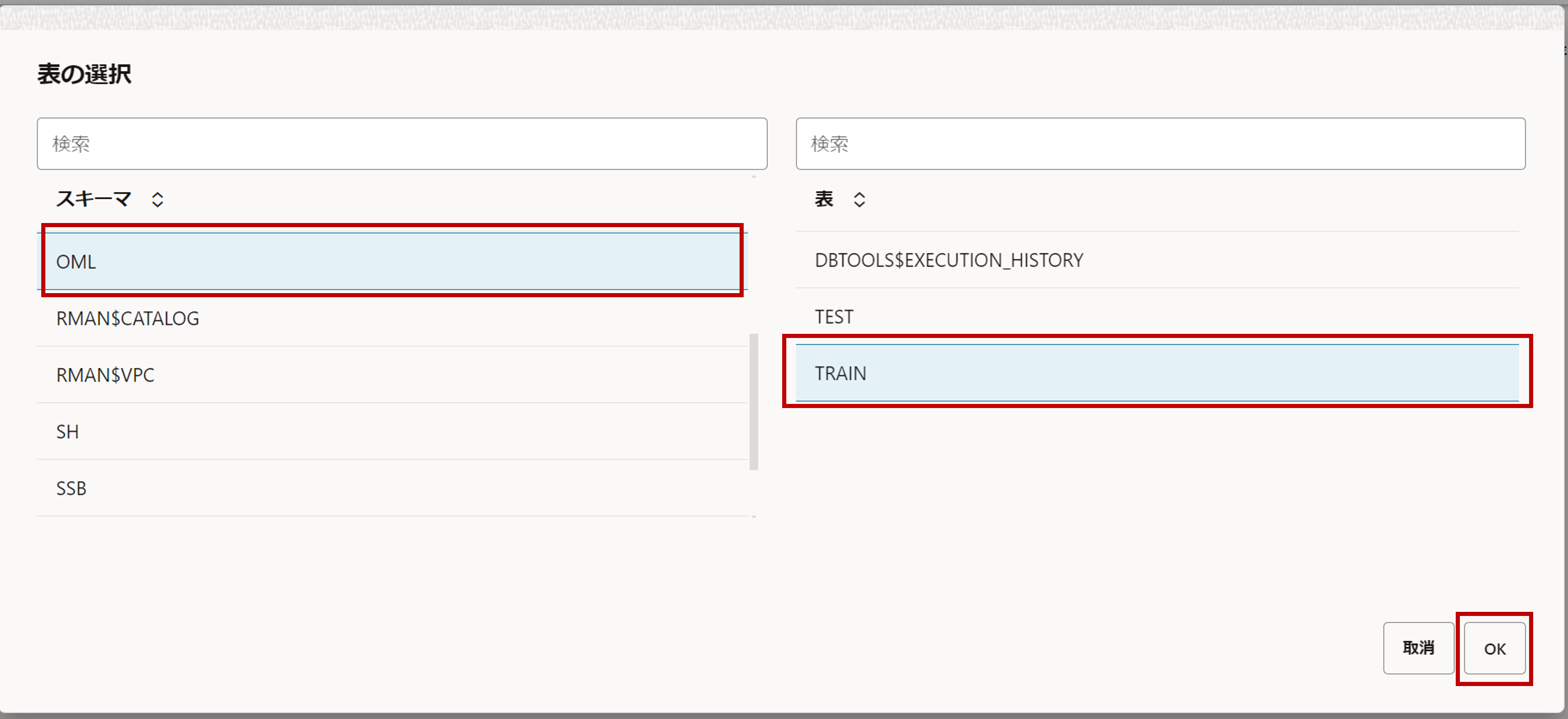Click the schema list scrollbar thumb
The height and width of the screenshot is (719, 1568).
coord(754,402)
